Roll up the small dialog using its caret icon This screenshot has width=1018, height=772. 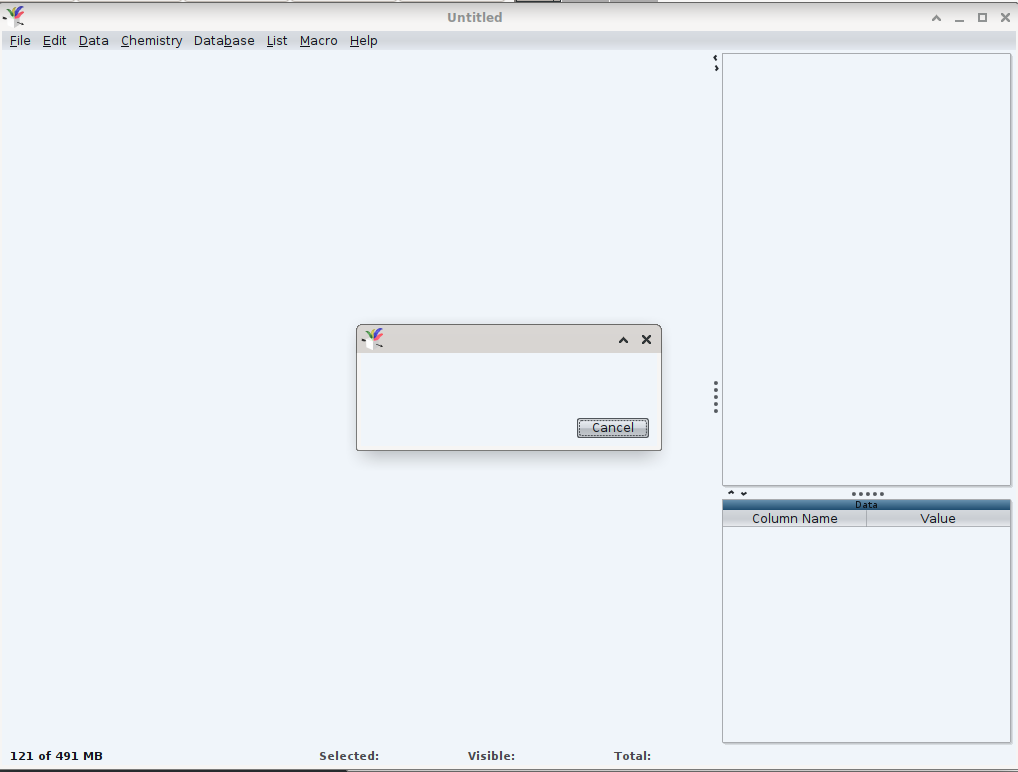point(623,340)
